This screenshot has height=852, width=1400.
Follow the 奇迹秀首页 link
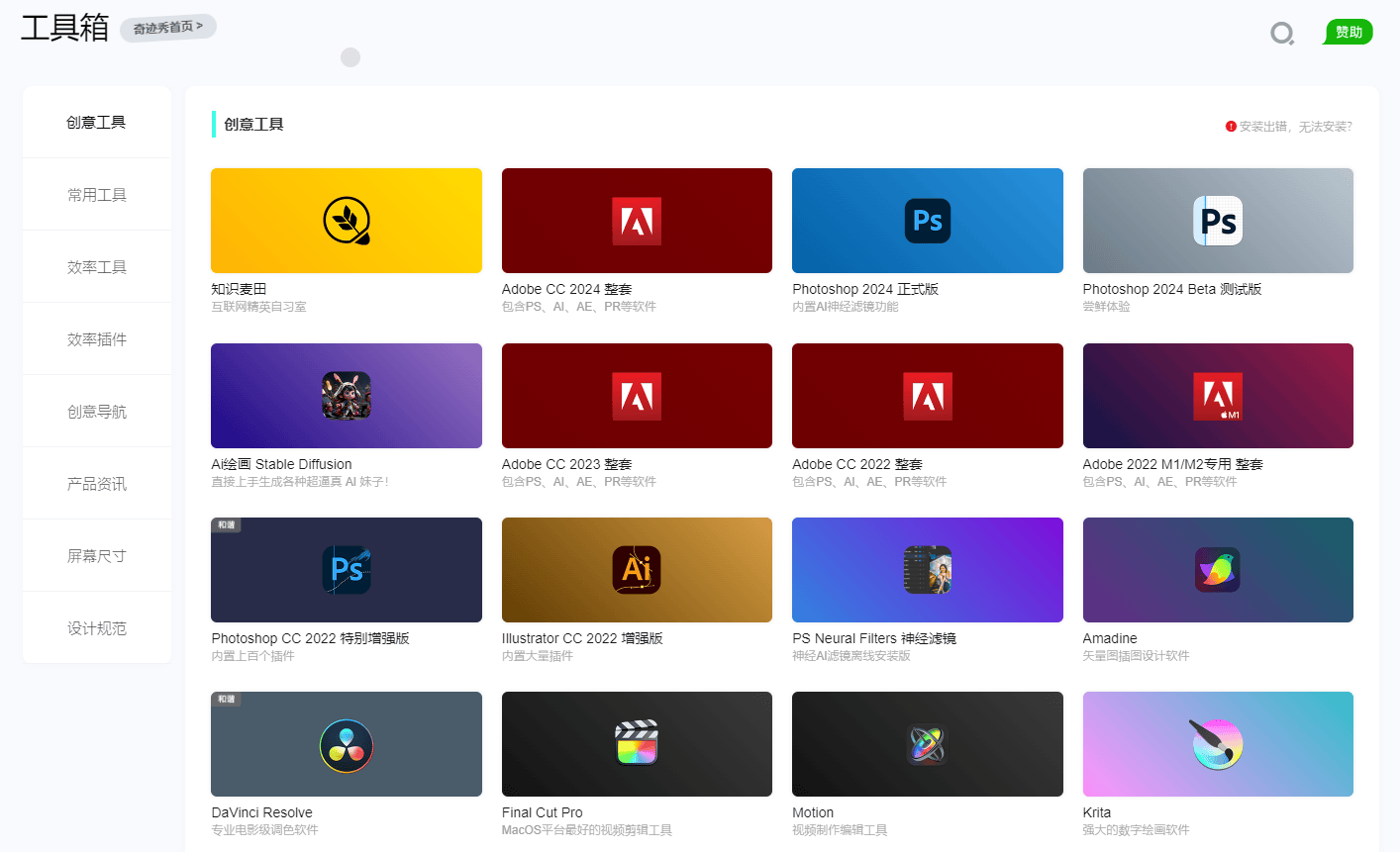click(168, 28)
